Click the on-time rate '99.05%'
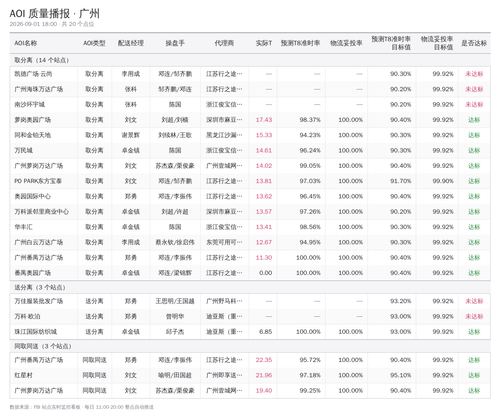 click(x=310, y=166)
